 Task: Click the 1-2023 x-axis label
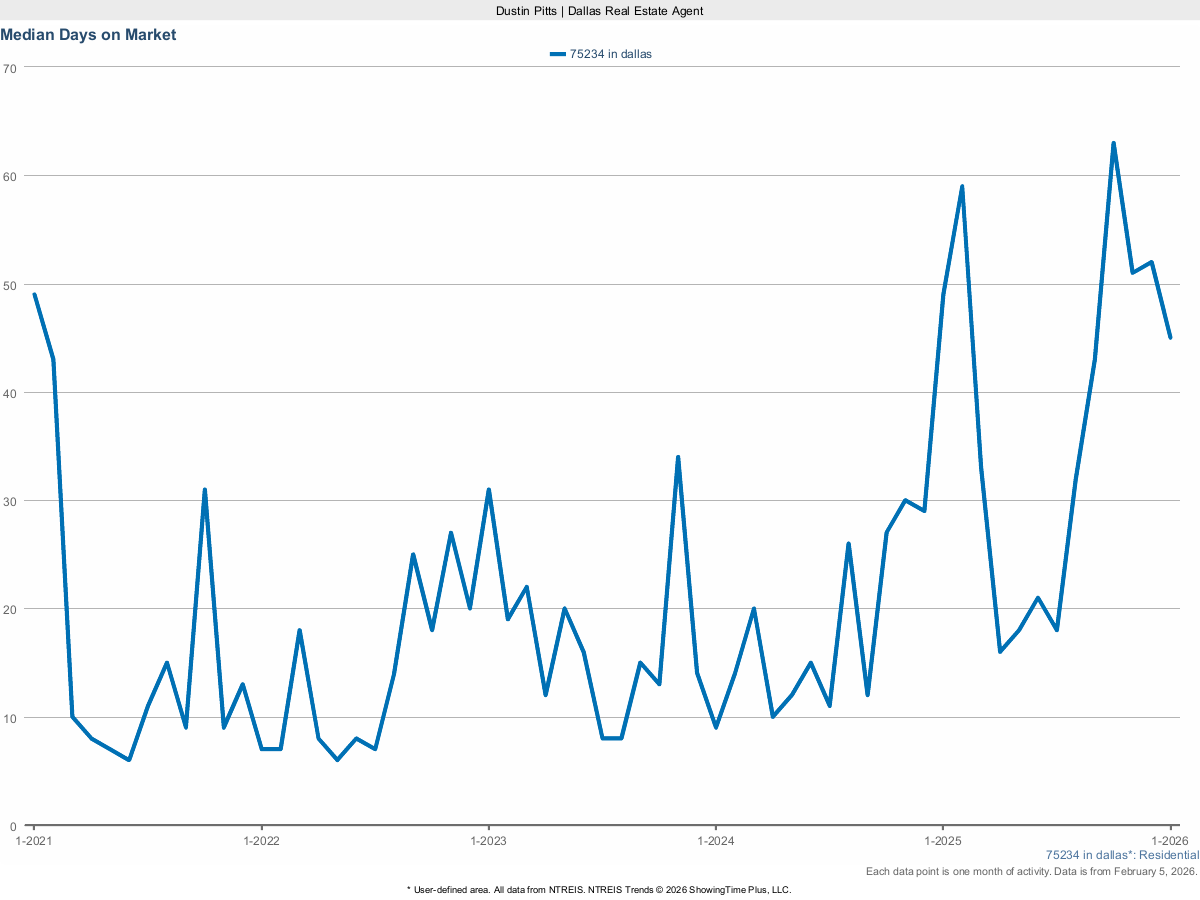tap(488, 841)
